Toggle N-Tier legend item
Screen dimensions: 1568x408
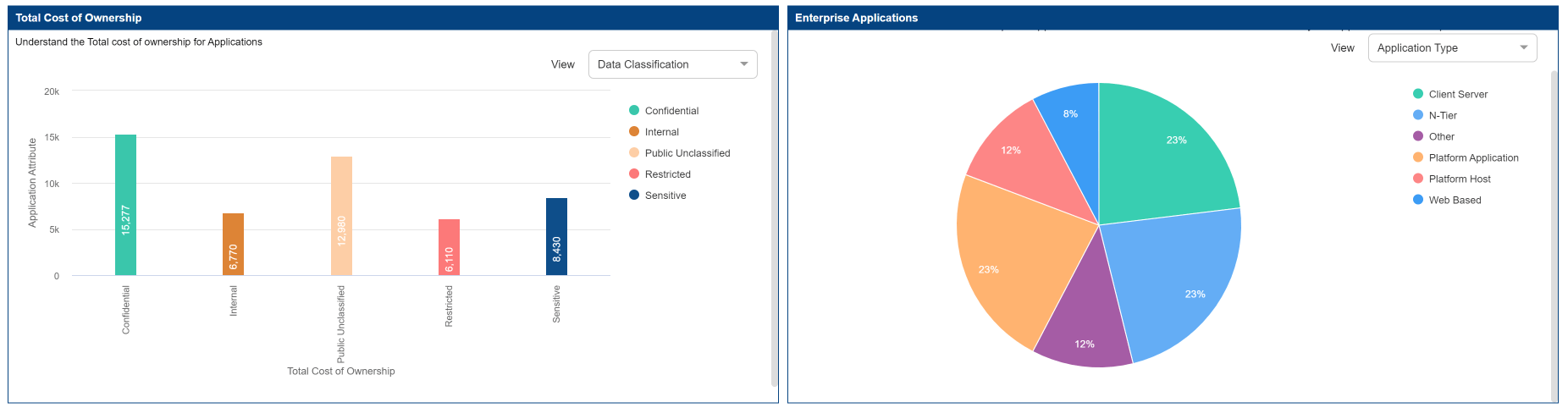click(x=1434, y=115)
